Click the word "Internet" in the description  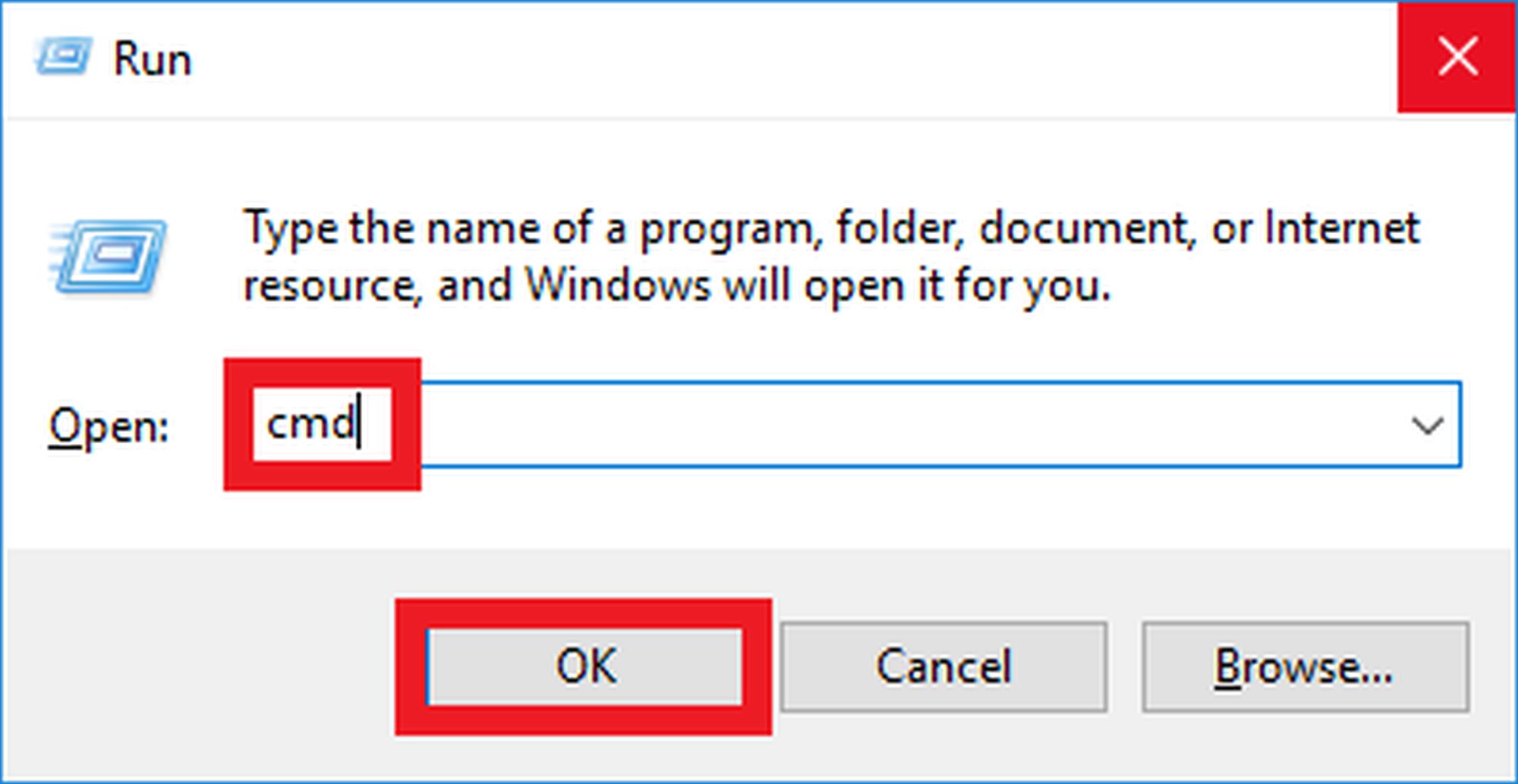[1342, 228]
